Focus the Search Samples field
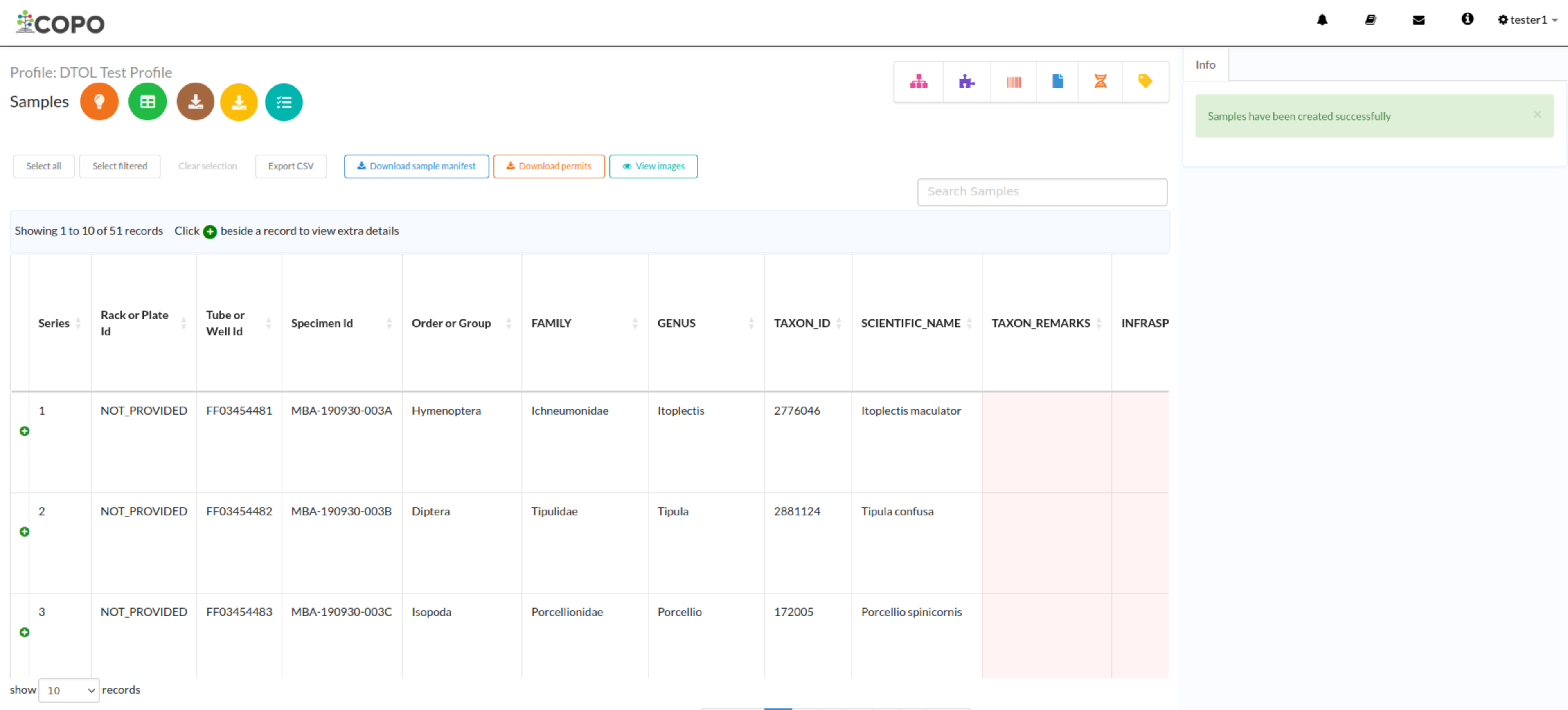Screen dimensions: 1568x710 coord(1042,192)
